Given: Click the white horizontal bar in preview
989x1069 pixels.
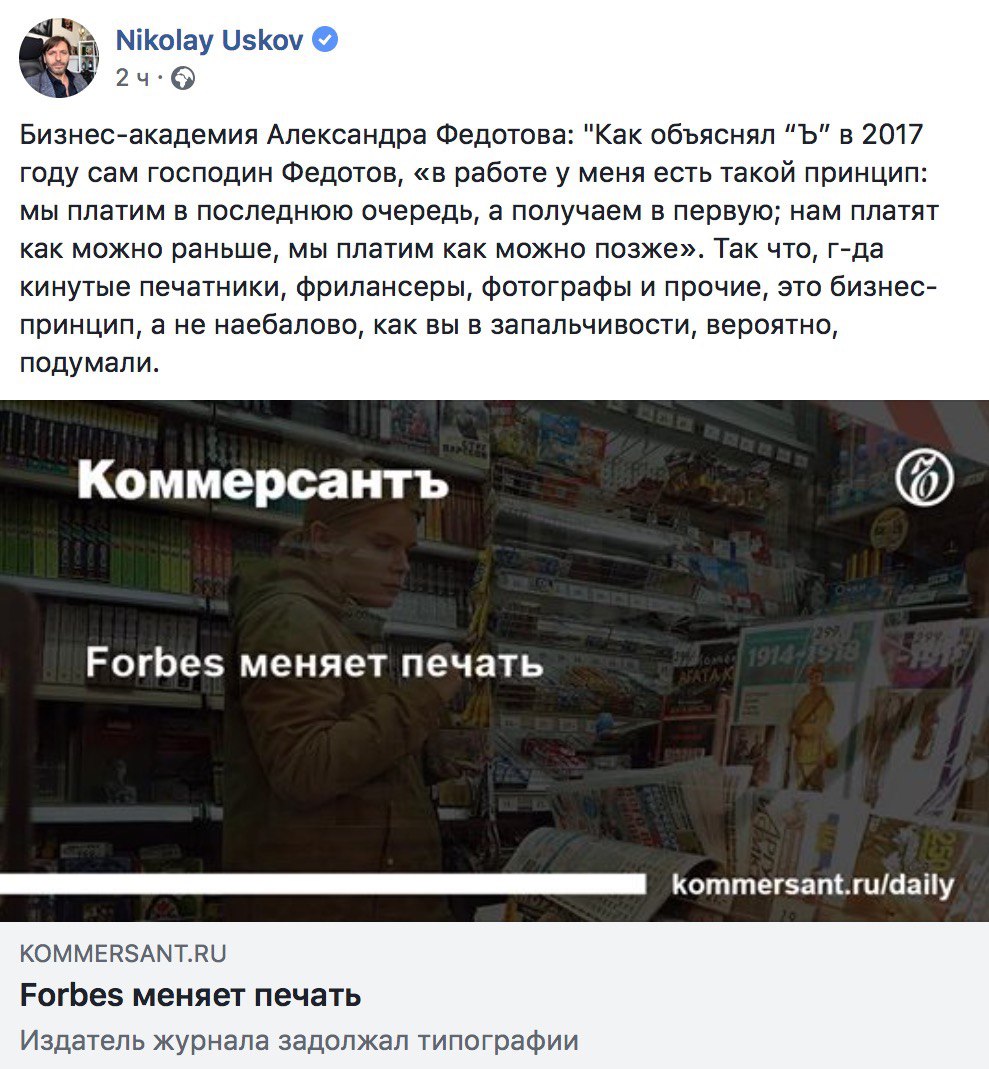Looking at the screenshot, I should pyautogui.click(x=322, y=884).
